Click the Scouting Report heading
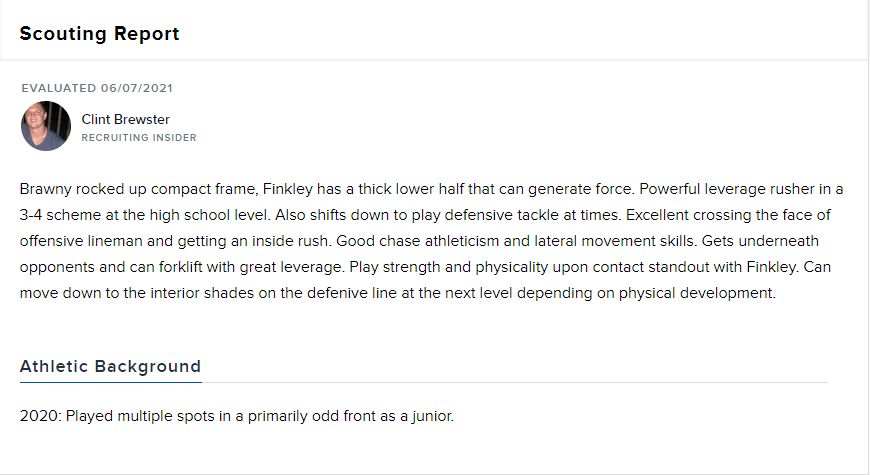The height and width of the screenshot is (475, 870). pos(99,33)
